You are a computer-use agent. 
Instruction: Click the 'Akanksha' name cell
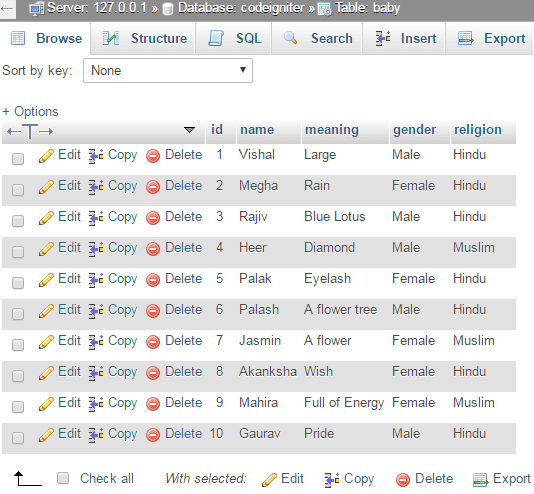pos(268,372)
